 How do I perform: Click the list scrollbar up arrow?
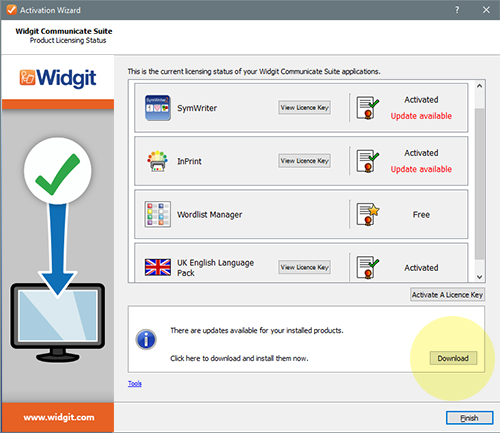pos(479,86)
